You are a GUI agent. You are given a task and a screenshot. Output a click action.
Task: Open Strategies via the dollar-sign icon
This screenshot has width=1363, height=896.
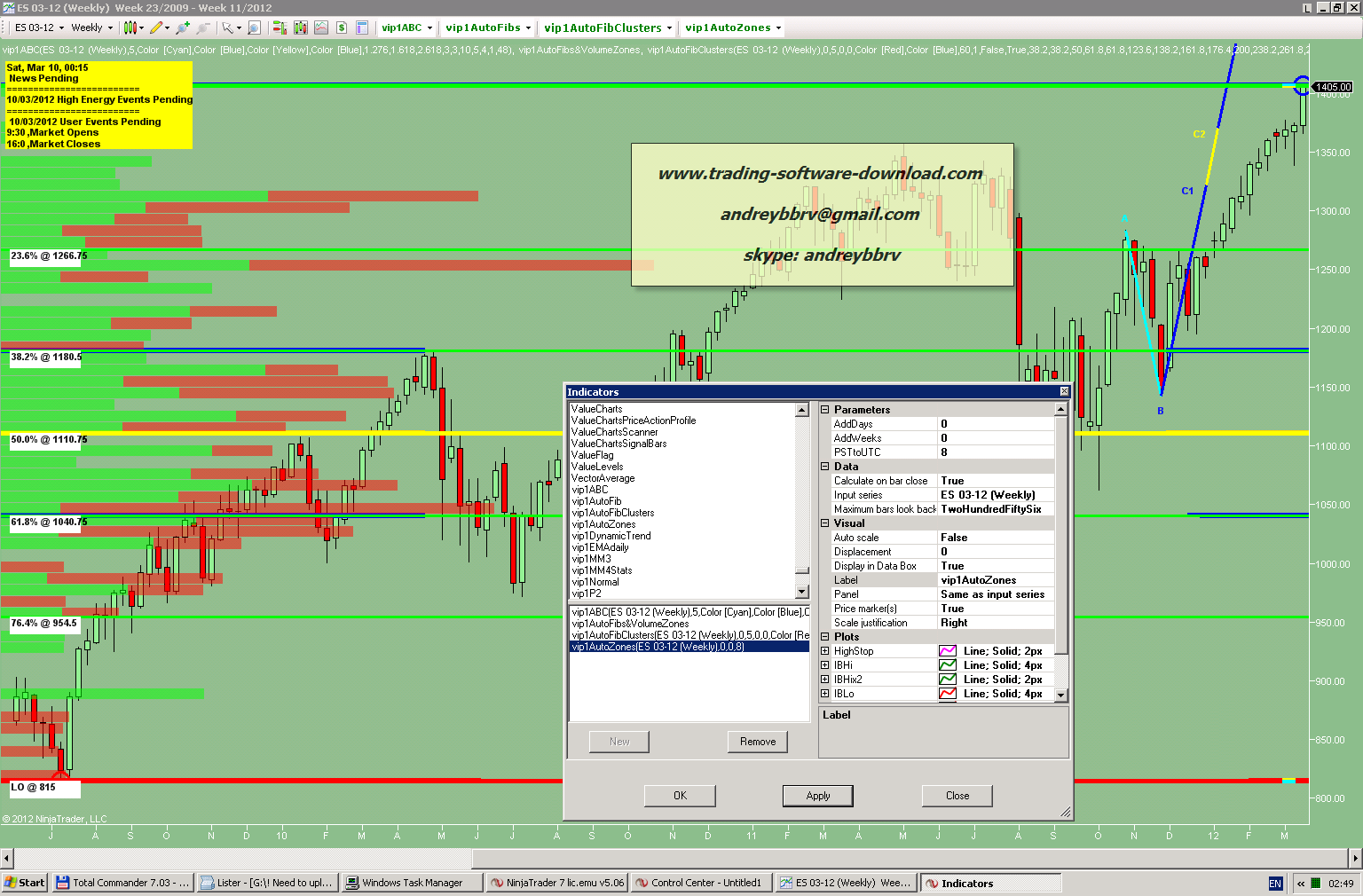click(342, 28)
